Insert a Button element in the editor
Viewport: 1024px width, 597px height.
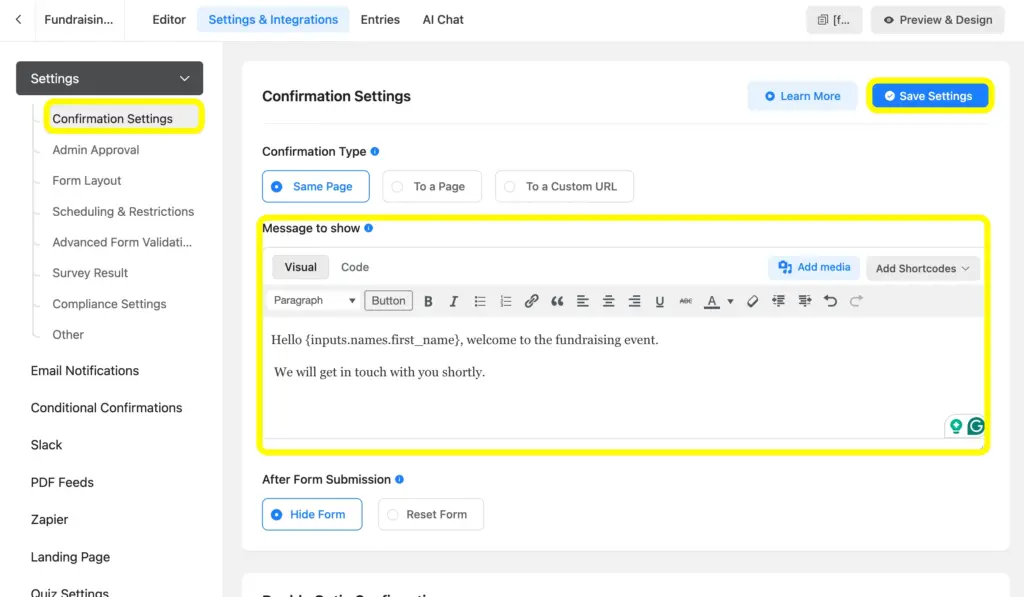click(x=389, y=300)
